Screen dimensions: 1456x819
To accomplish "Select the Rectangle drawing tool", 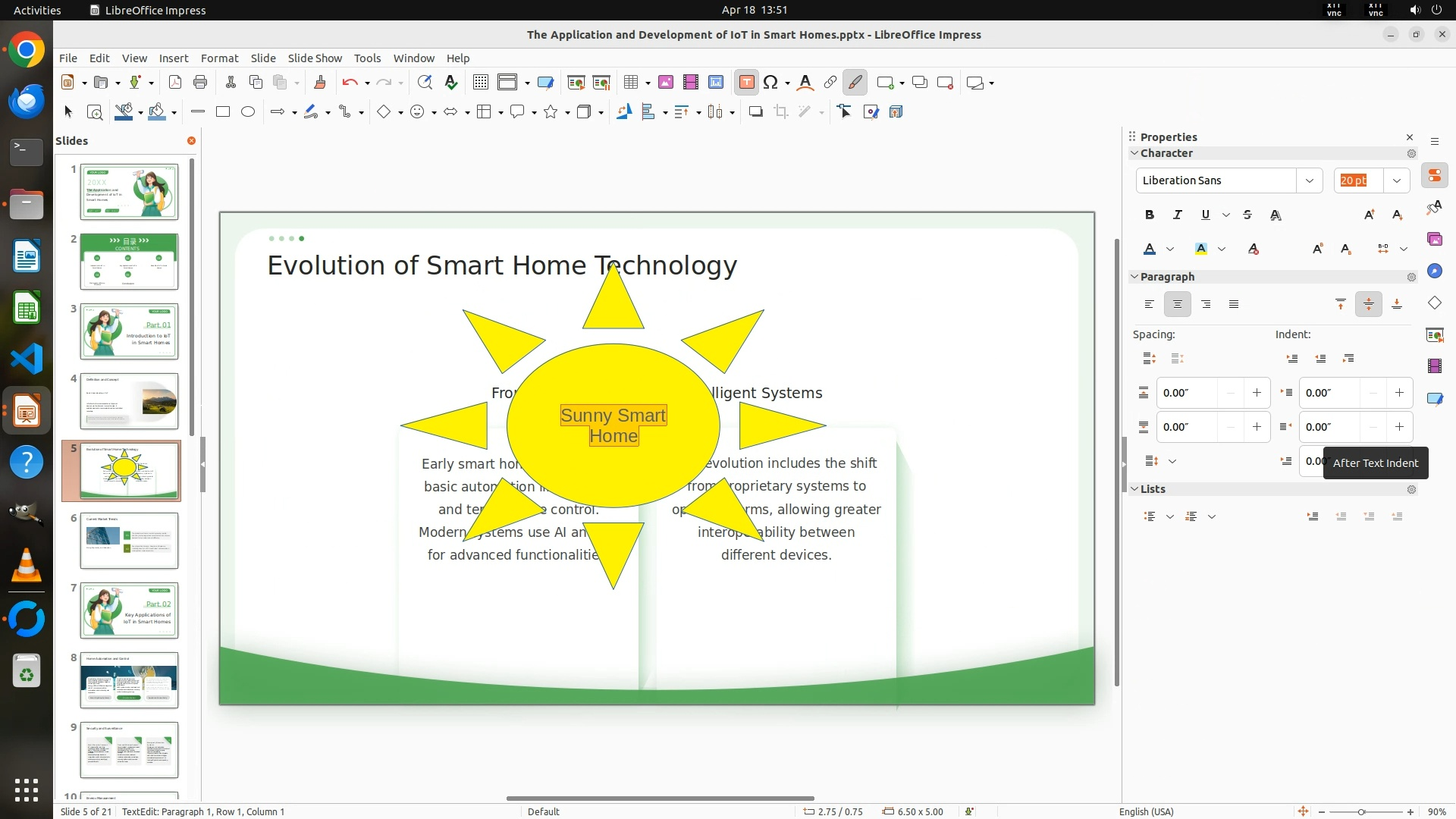I will click(223, 112).
